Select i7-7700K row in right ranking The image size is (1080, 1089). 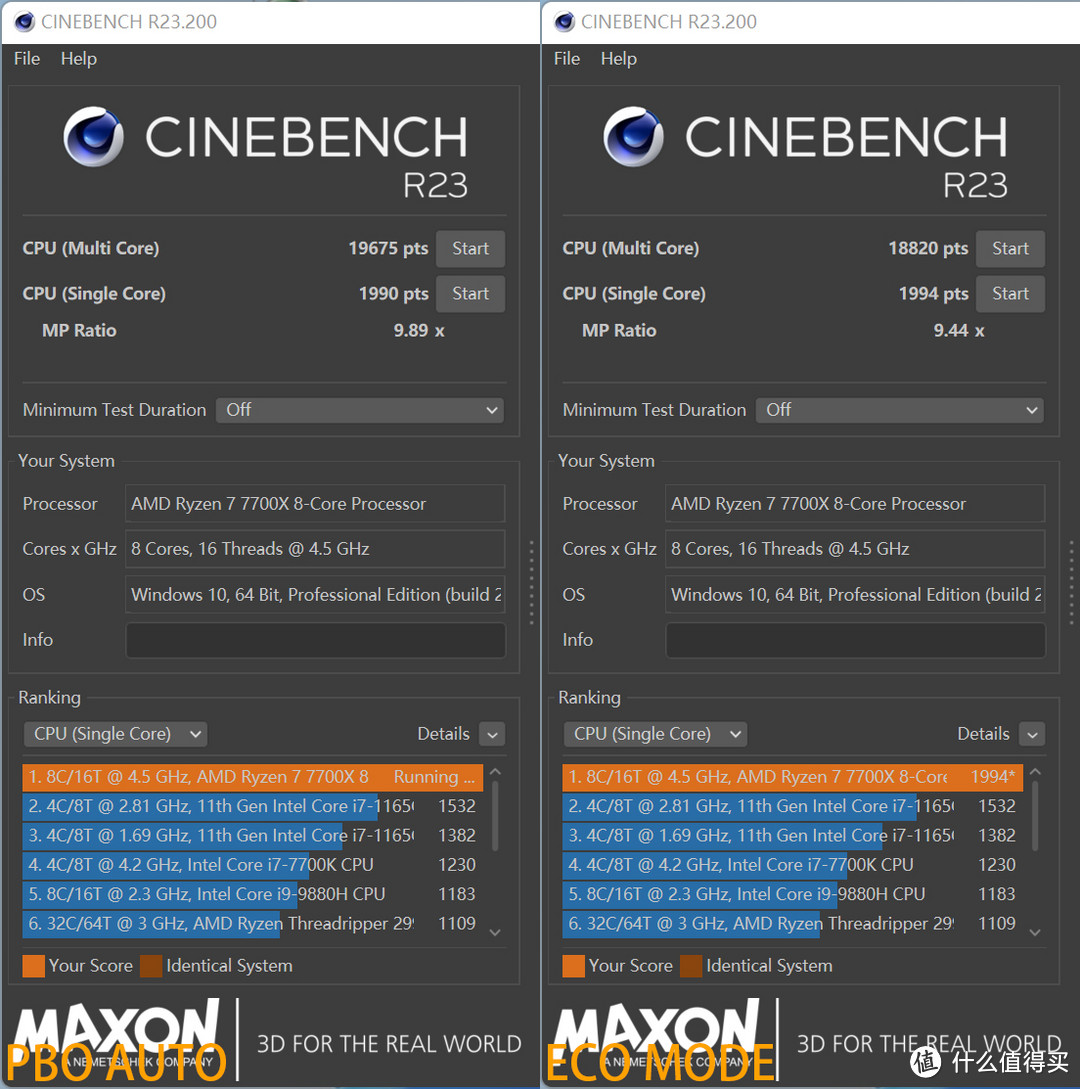792,865
